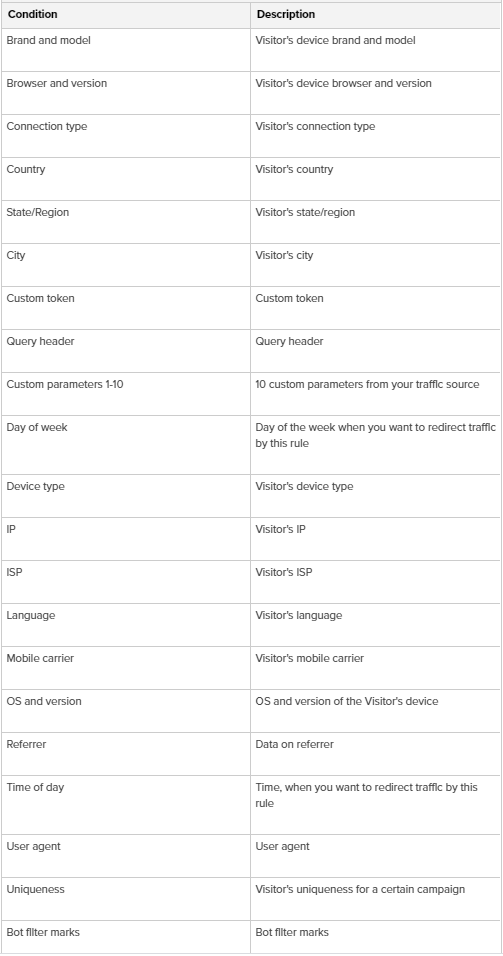Screen dimensions: 503x956
Task: Select the Connection type row label
Action: tap(47, 126)
